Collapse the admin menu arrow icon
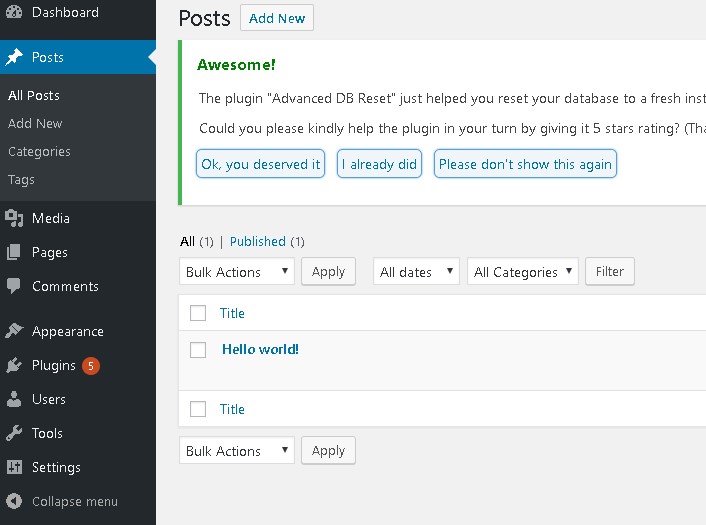706x525 pixels. pos(14,501)
